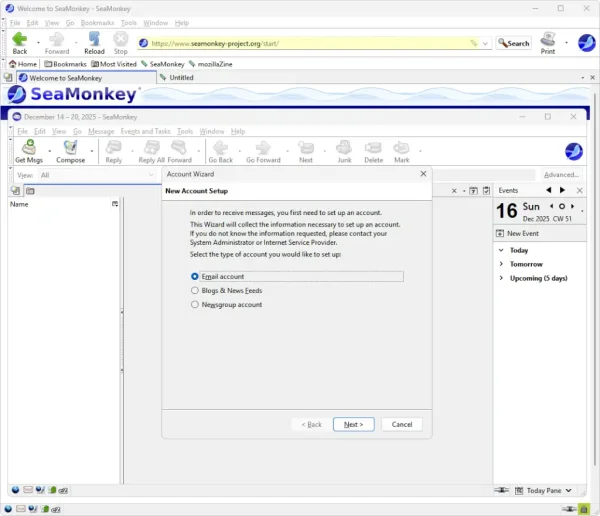The image size is (600, 516).
Task: Open the View filter dropdown set to All
Action: tap(96, 175)
